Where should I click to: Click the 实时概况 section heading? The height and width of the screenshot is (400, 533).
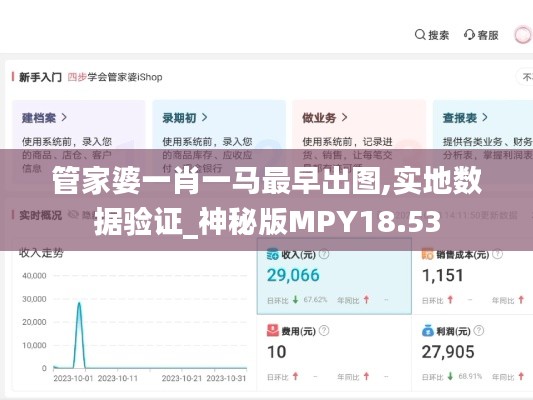point(40,215)
